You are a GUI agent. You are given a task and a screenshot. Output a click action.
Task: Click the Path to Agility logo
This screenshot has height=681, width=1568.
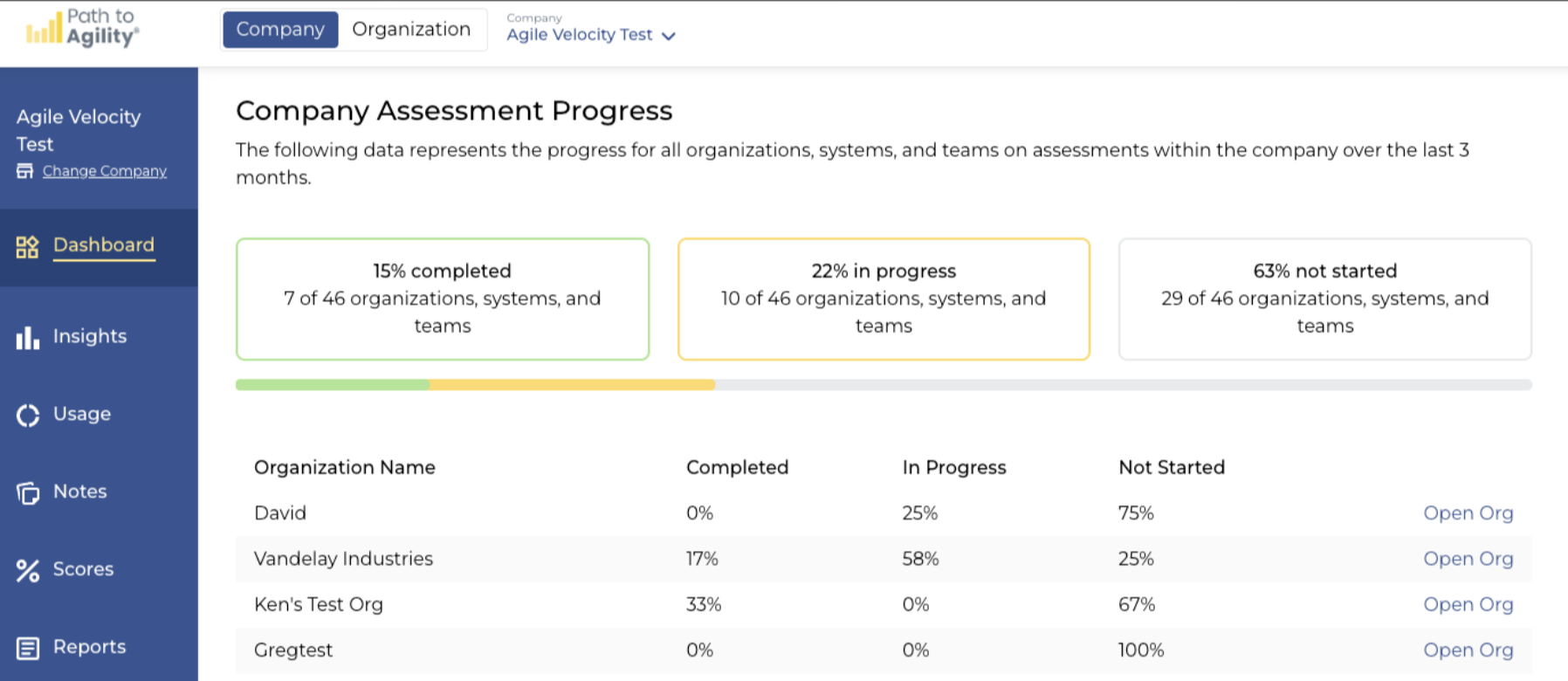coord(83,28)
